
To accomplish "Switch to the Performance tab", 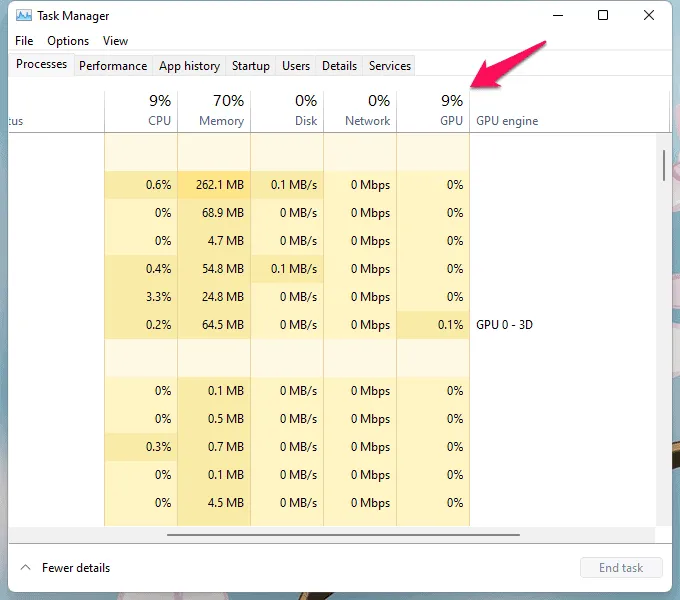I will tap(113, 65).
